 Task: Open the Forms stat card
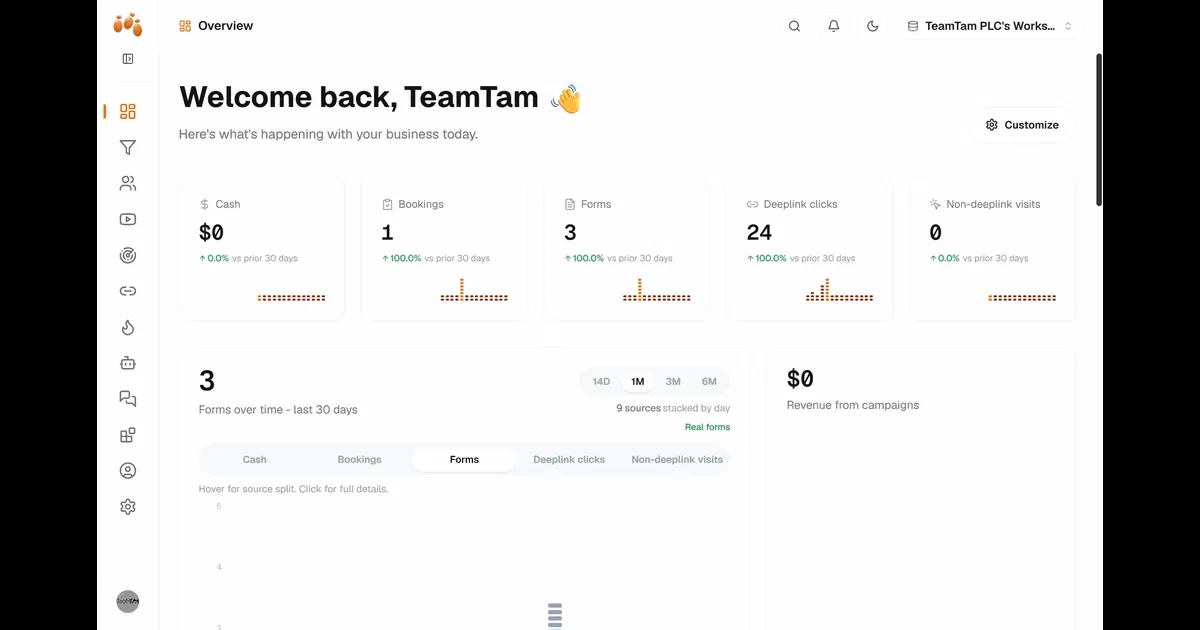point(627,249)
